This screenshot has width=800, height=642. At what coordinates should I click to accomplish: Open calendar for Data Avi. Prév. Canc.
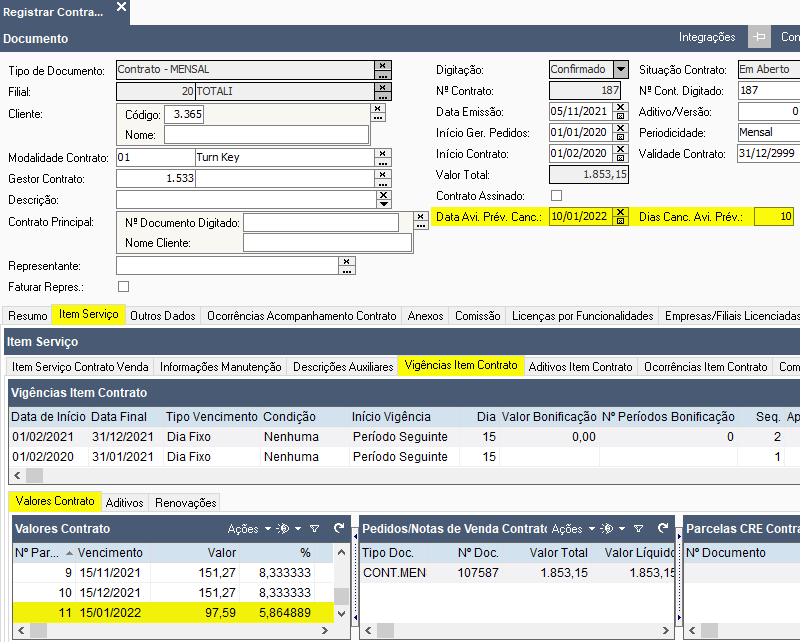pos(620,221)
